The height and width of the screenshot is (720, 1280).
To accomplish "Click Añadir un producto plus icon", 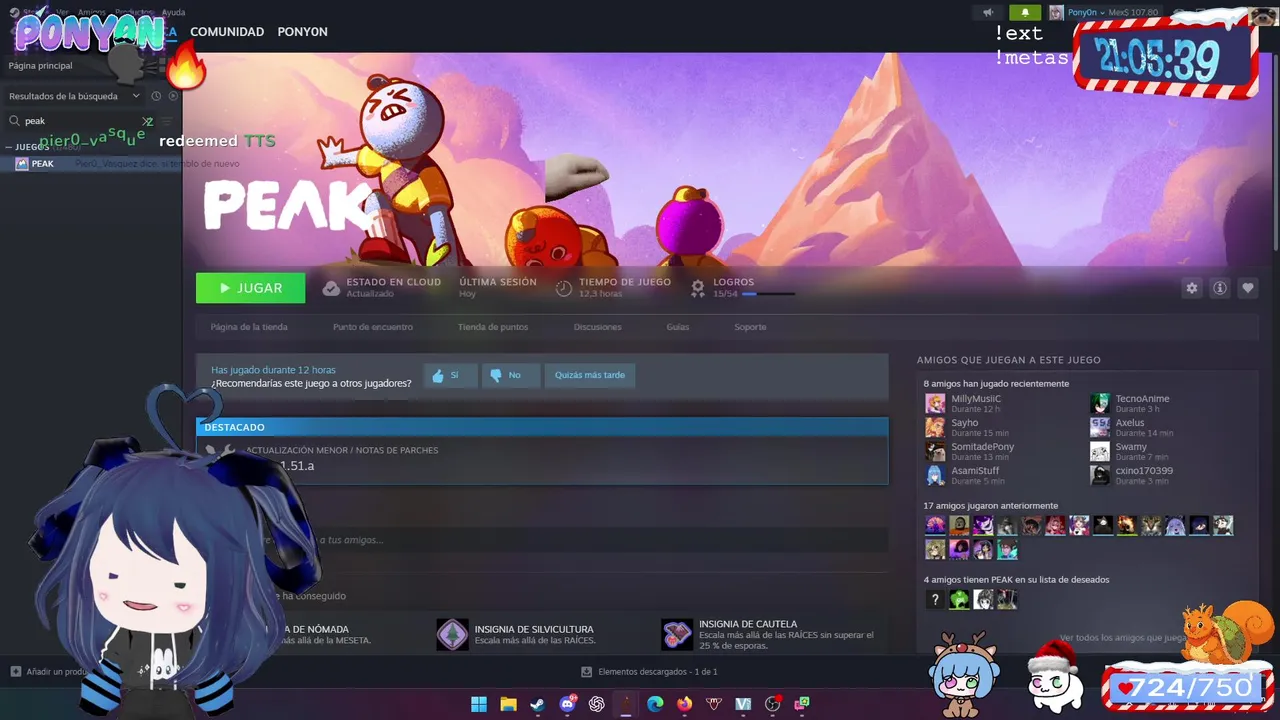I will pyautogui.click(x=16, y=672).
